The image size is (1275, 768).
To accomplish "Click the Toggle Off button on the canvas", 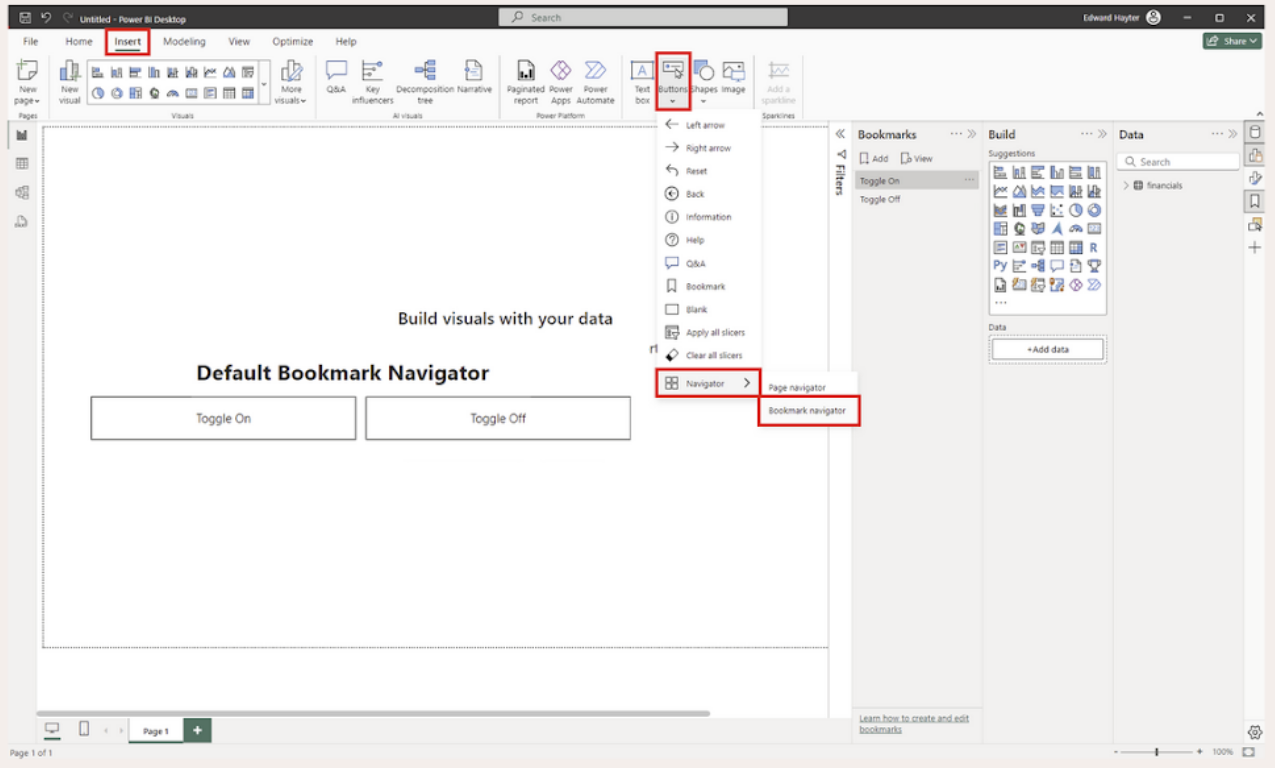I will [x=498, y=418].
